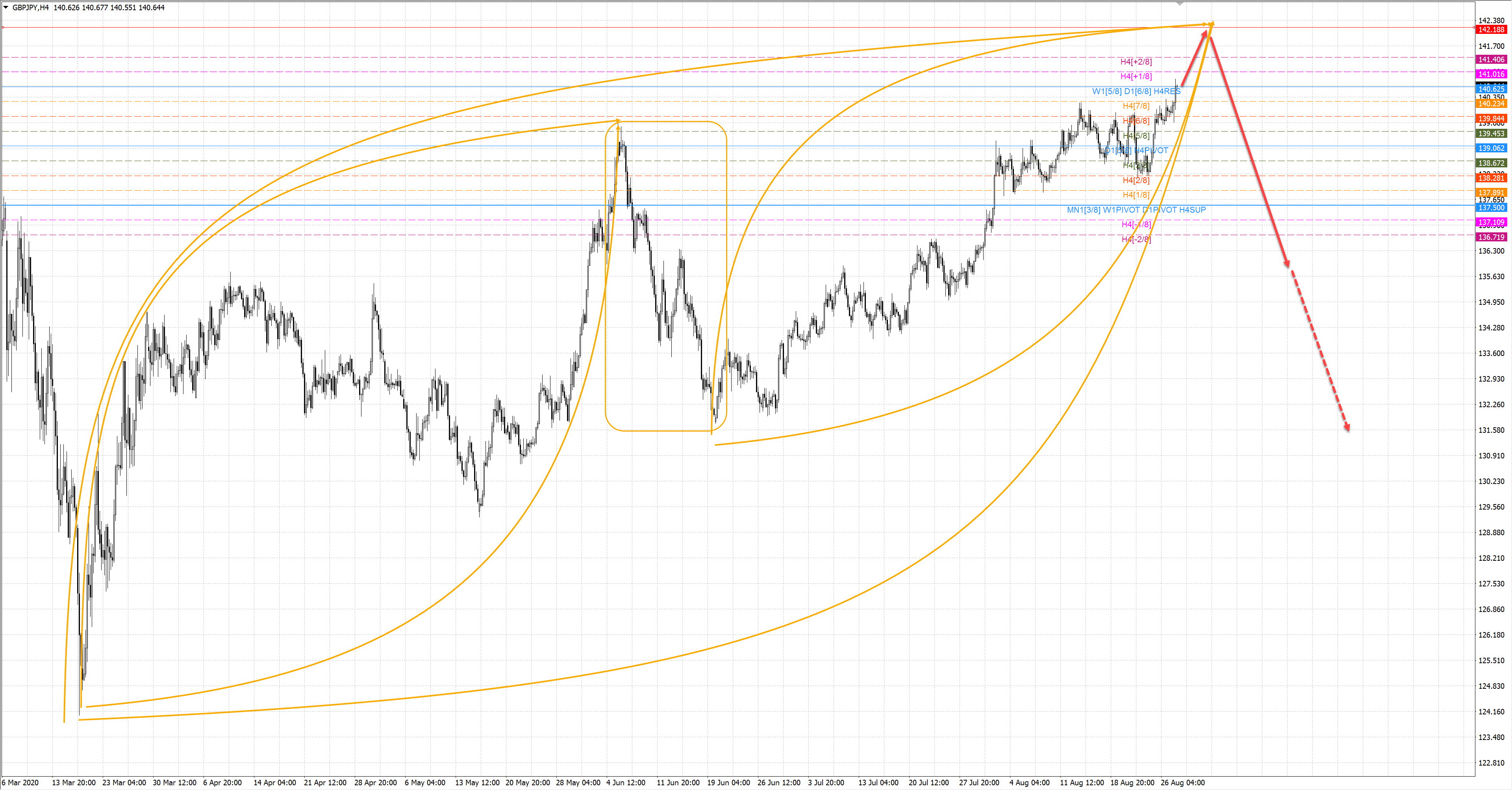Image resolution: width=1512 pixels, height=790 pixels.
Task: Click the magenta 141.016 price tag
Action: [1491, 74]
